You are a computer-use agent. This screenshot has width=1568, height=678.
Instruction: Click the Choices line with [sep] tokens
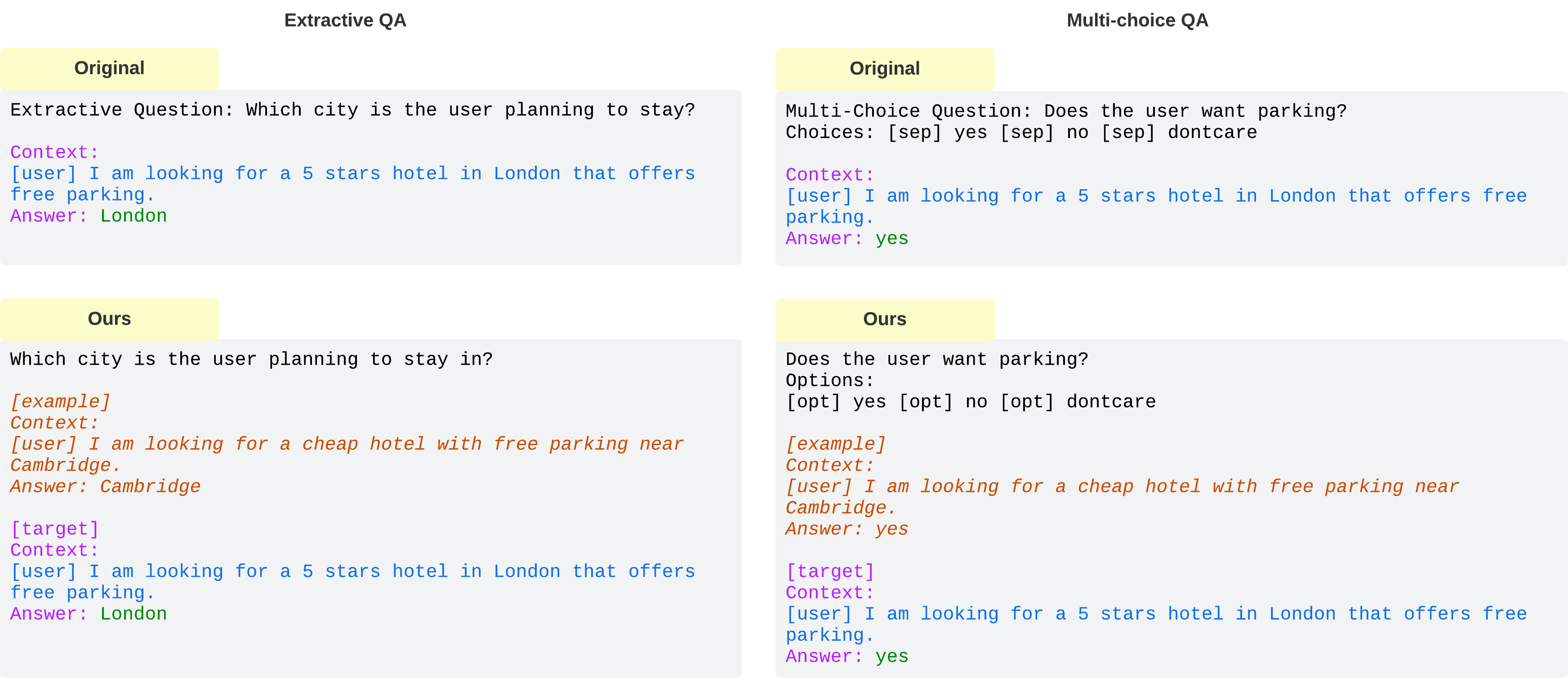click(1021, 133)
